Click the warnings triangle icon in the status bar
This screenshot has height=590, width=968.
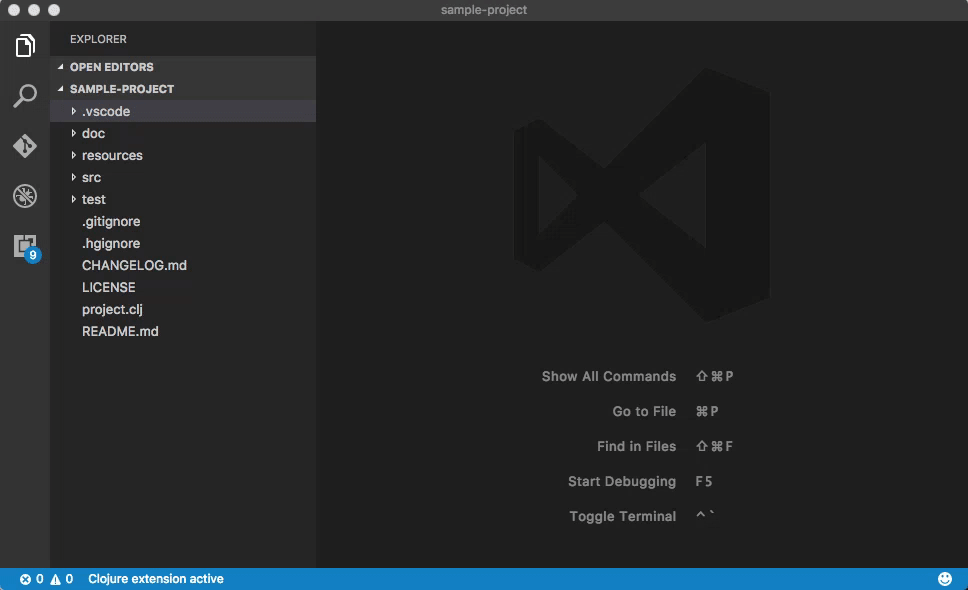[56, 579]
